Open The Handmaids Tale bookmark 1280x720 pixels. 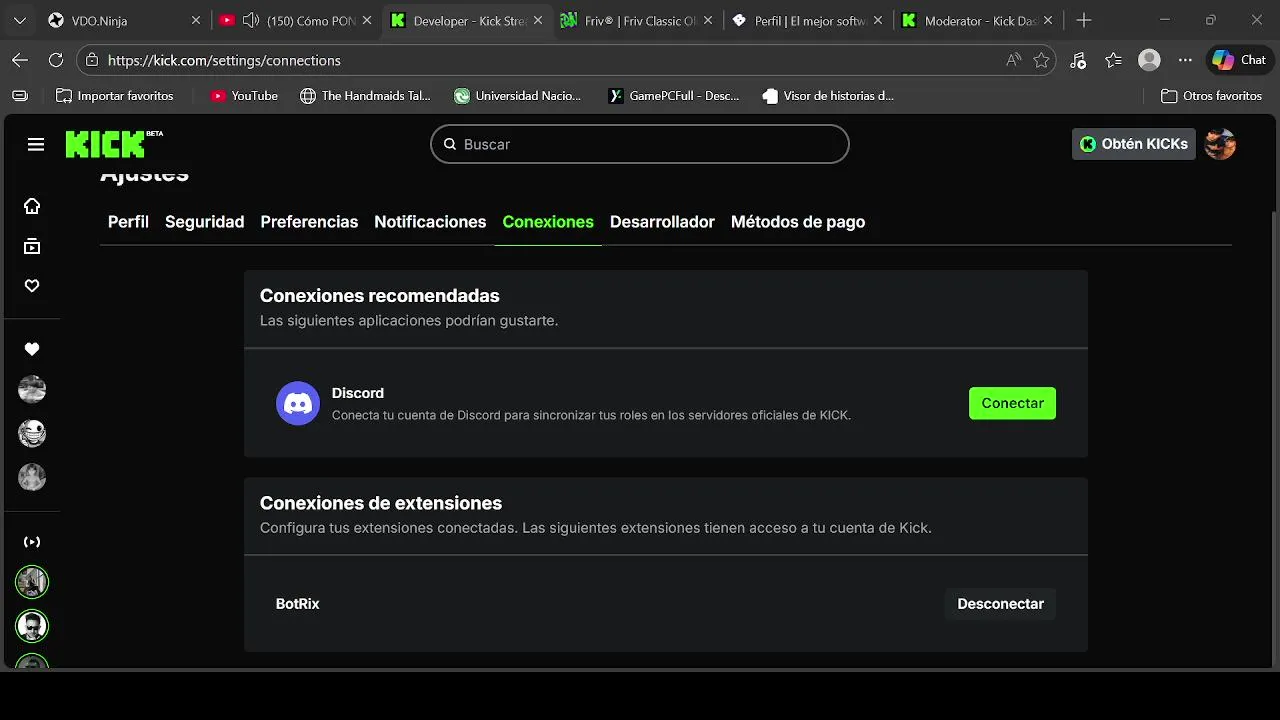[x=365, y=96]
